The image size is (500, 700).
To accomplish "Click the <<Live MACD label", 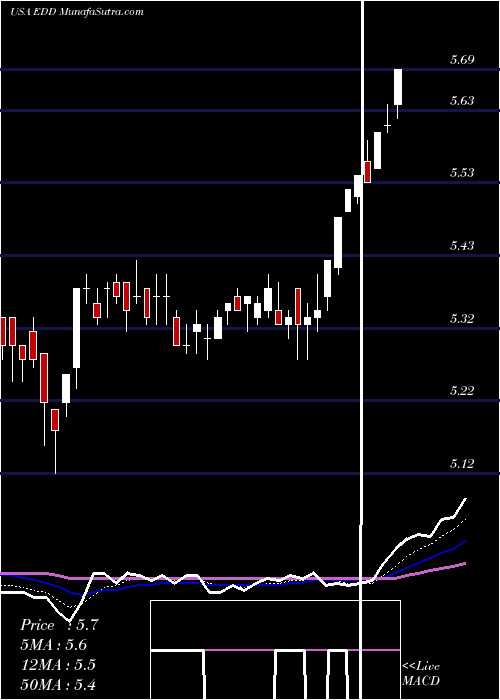I will pyautogui.click(x=421, y=674).
